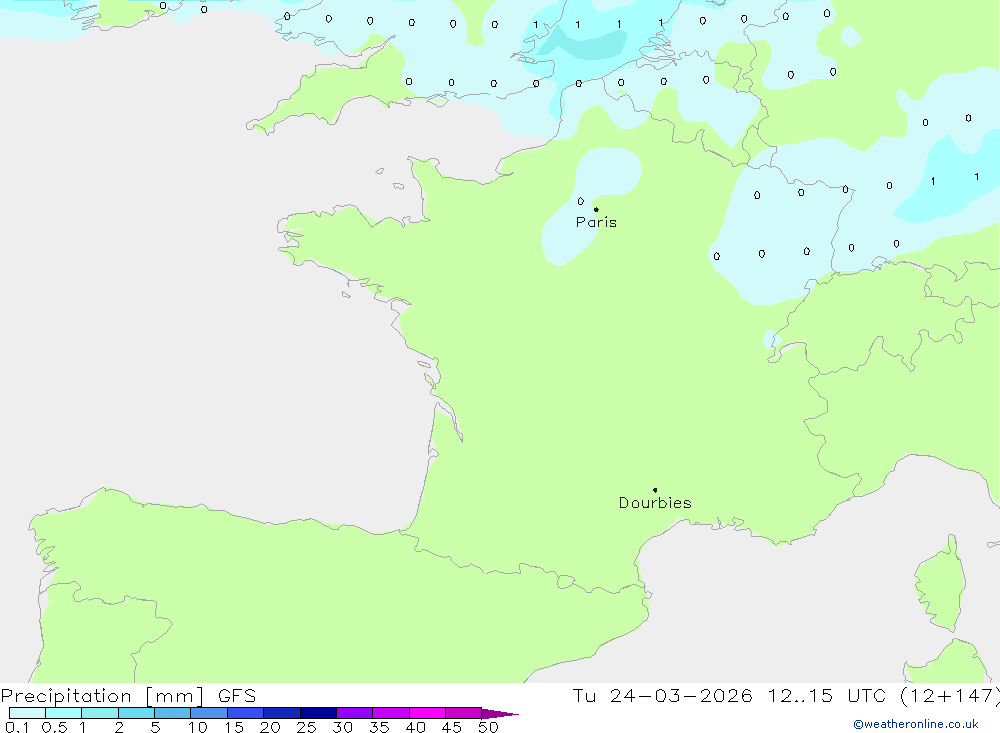Click the '0' value next to Paris

(580, 201)
